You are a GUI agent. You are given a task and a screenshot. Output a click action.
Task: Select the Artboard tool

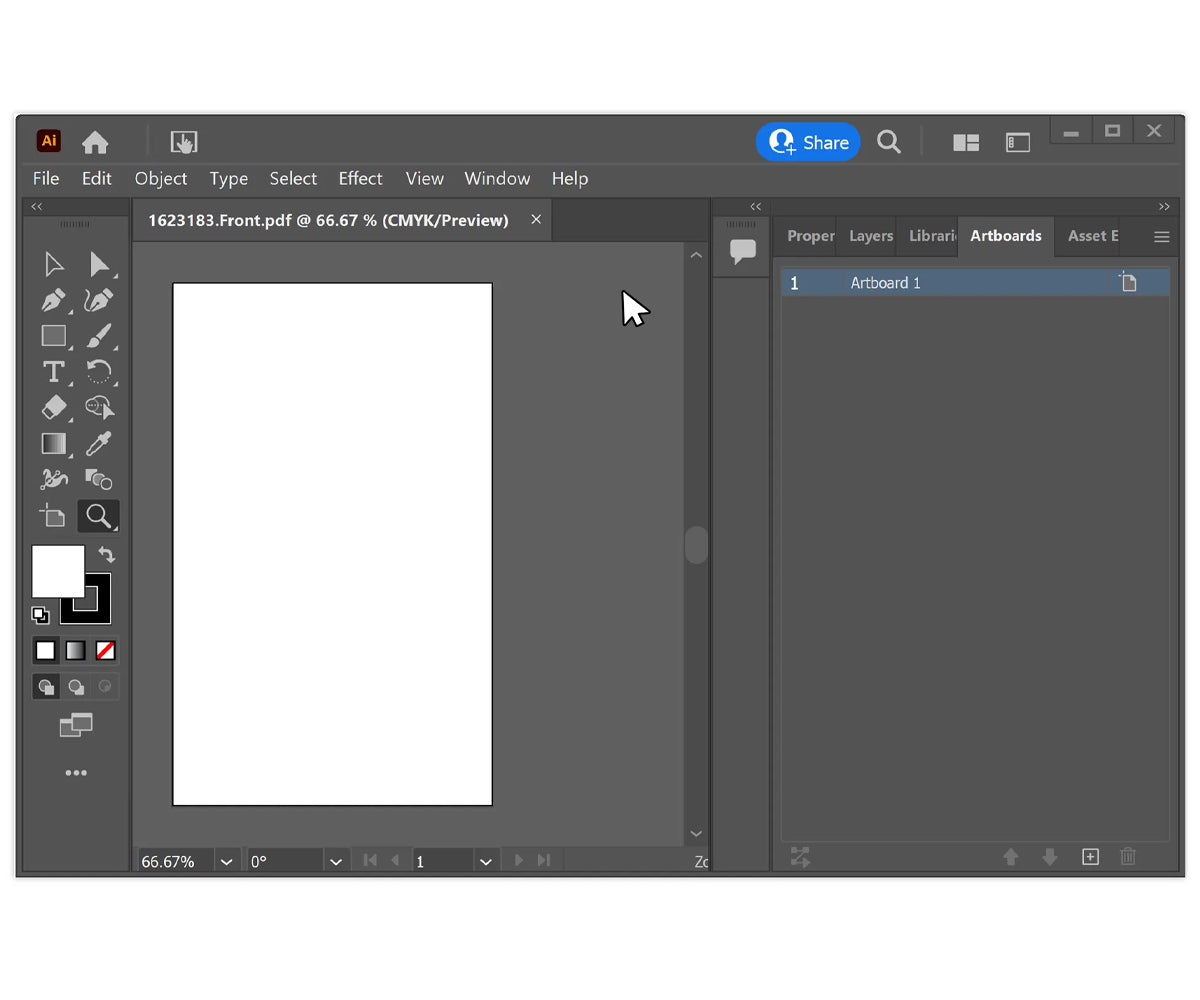pyautogui.click(x=53, y=516)
